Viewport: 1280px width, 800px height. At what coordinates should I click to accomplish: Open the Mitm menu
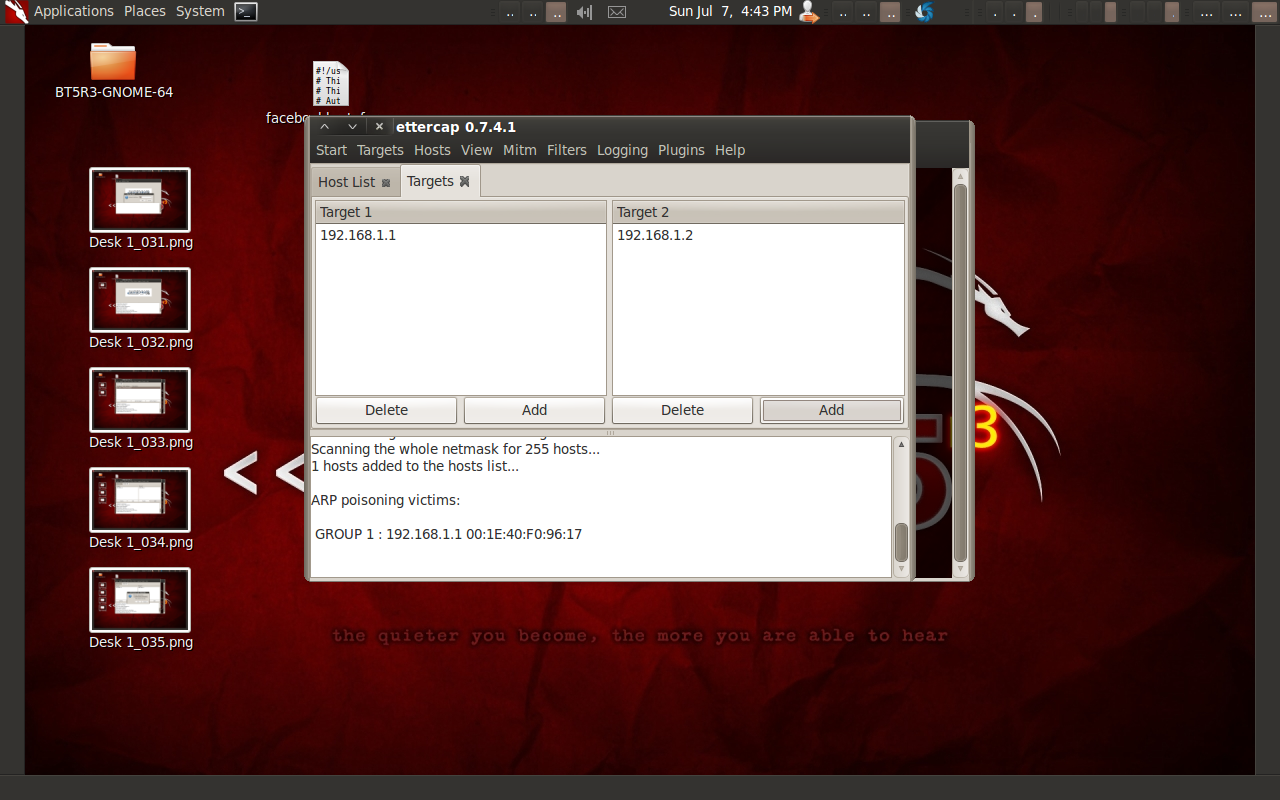coord(520,150)
